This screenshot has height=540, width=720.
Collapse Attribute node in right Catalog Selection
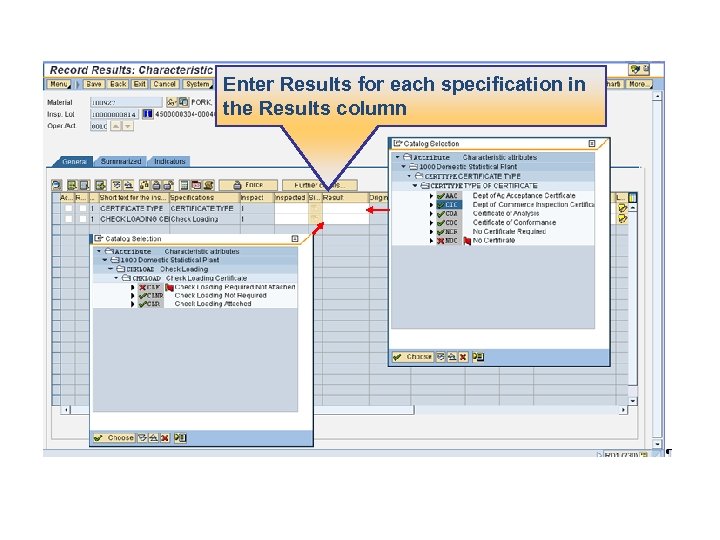398,158
